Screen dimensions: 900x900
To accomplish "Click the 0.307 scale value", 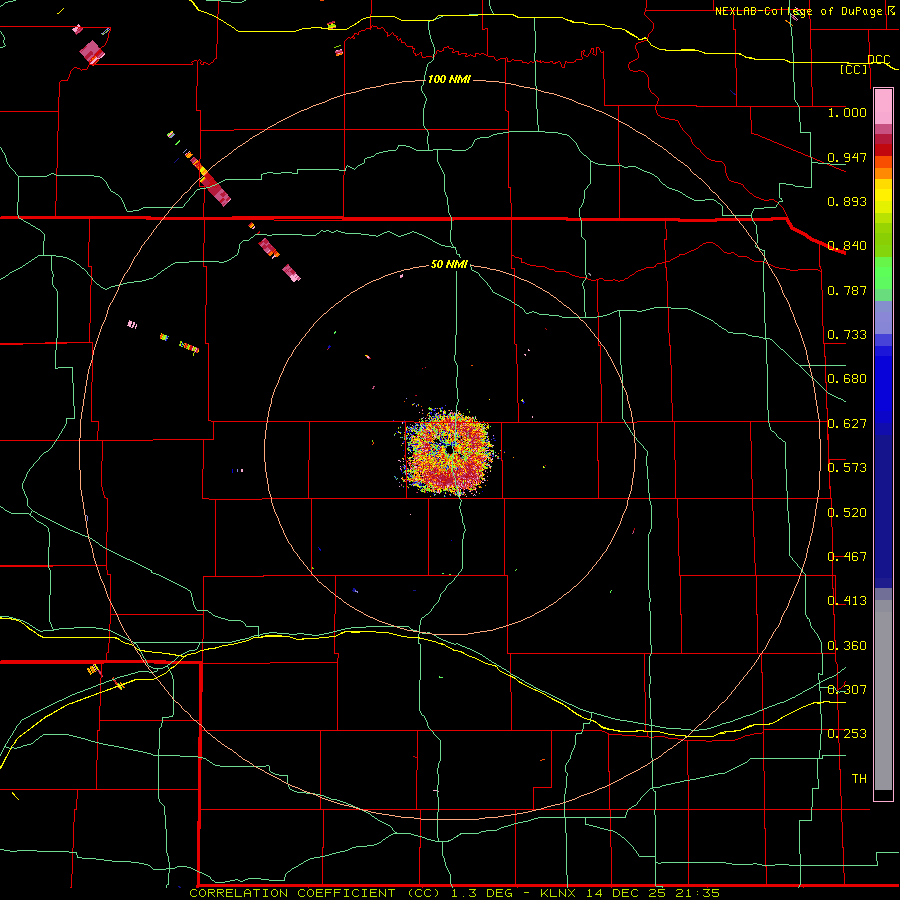I will click(847, 690).
